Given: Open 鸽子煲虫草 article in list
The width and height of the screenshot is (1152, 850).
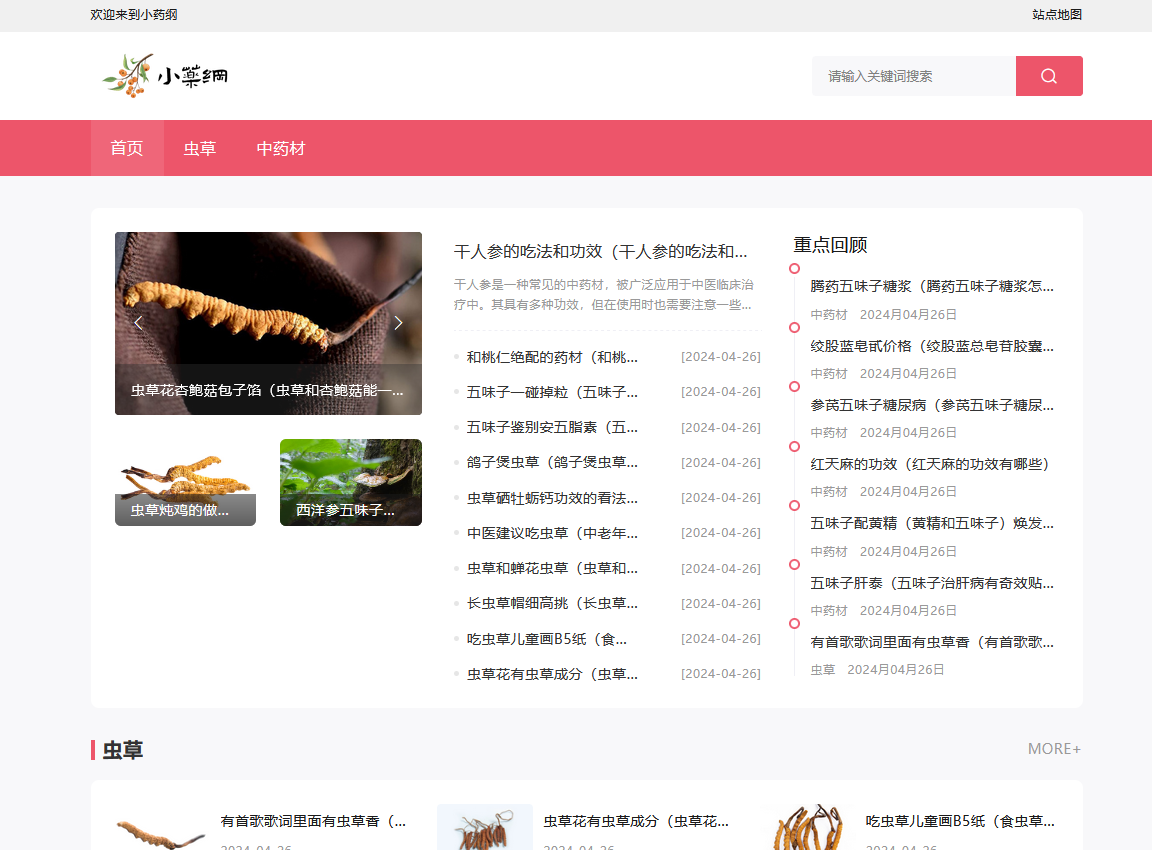Looking at the screenshot, I should [552, 462].
